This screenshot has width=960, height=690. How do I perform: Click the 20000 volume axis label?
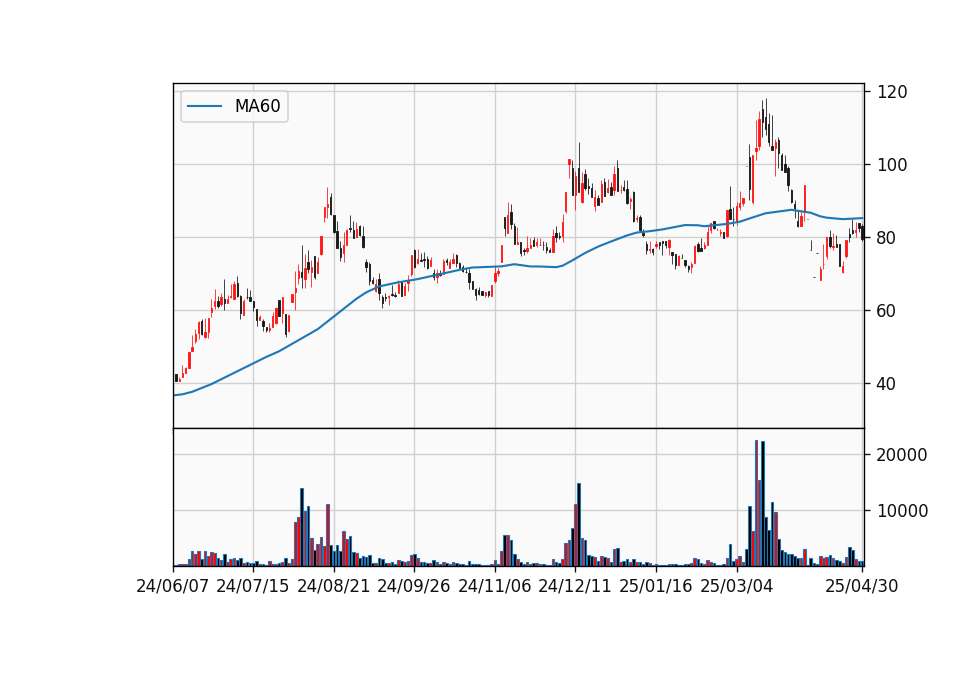(x=902, y=455)
